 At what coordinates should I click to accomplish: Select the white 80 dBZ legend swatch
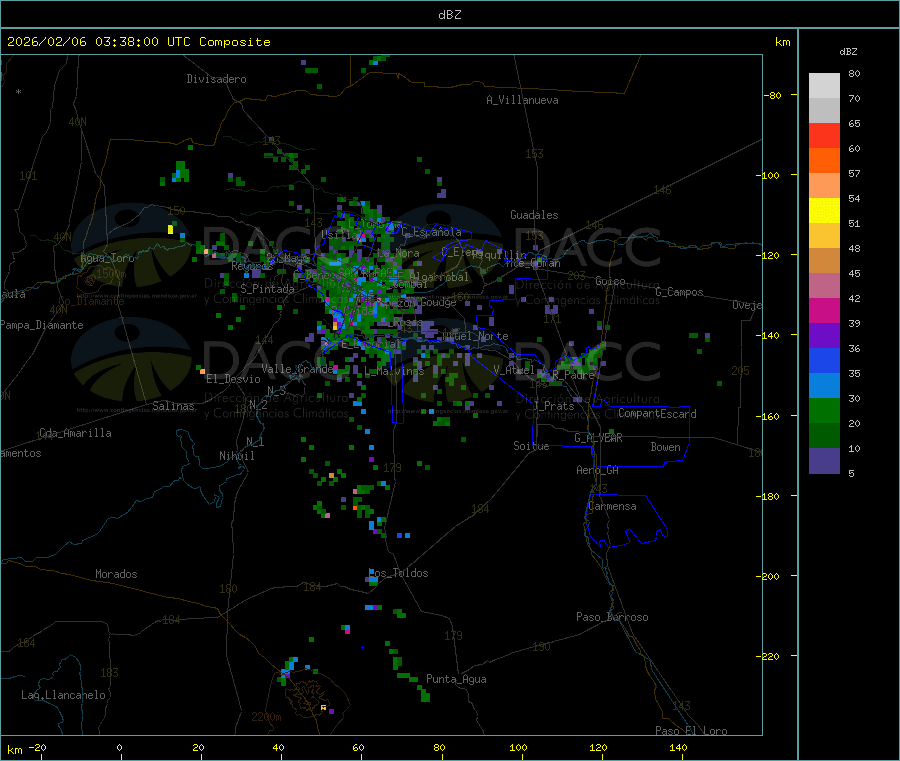[x=824, y=86]
